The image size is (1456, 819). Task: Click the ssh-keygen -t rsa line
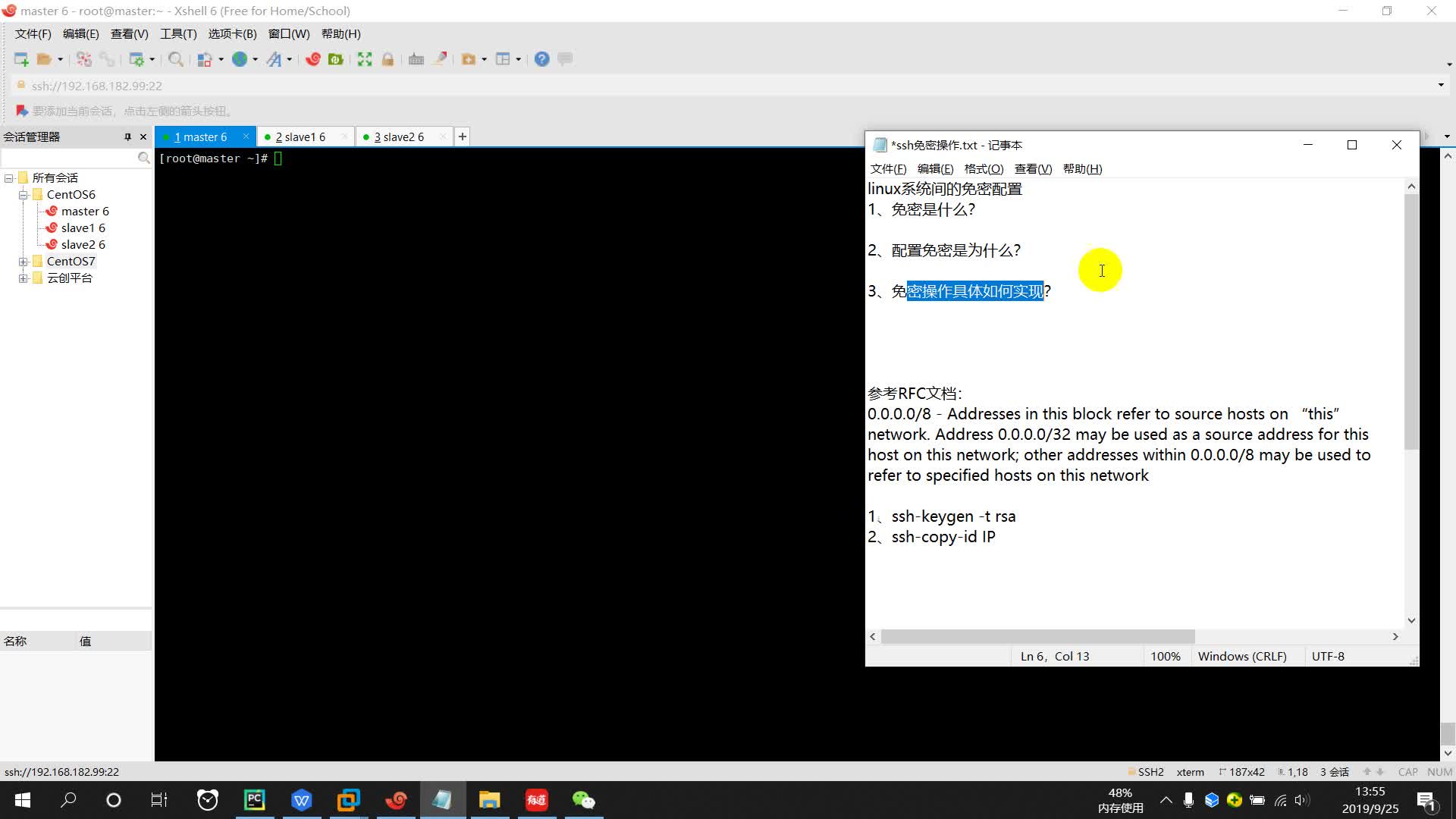click(942, 516)
